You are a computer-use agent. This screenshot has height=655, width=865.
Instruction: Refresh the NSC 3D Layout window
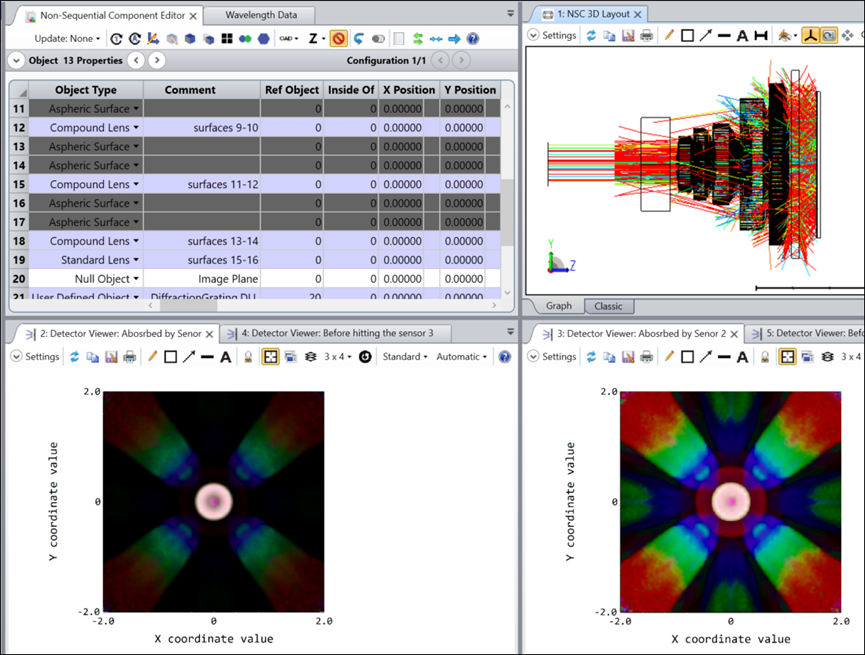[591, 35]
